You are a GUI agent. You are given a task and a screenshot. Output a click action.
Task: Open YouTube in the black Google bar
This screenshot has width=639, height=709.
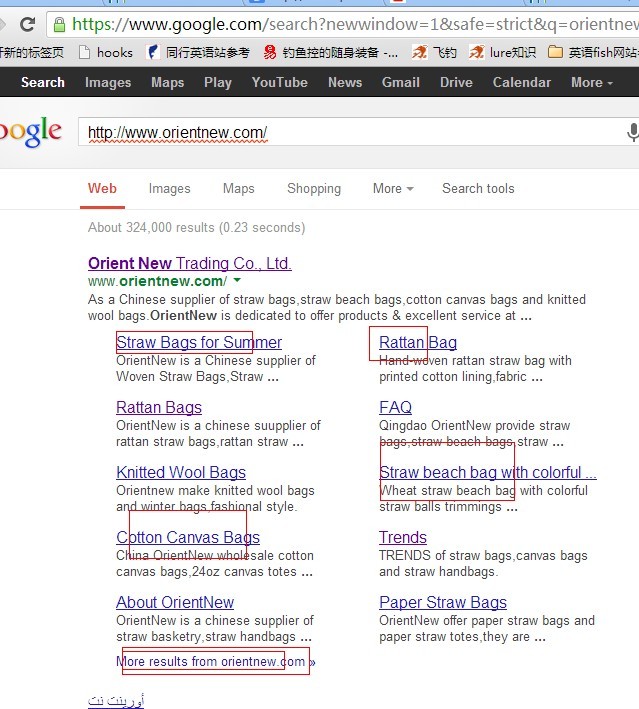pos(279,82)
